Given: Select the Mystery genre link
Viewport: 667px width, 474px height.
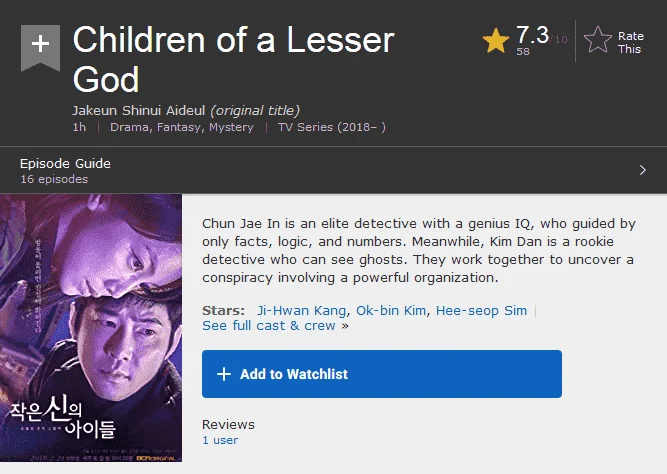Looking at the screenshot, I should [x=231, y=127].
